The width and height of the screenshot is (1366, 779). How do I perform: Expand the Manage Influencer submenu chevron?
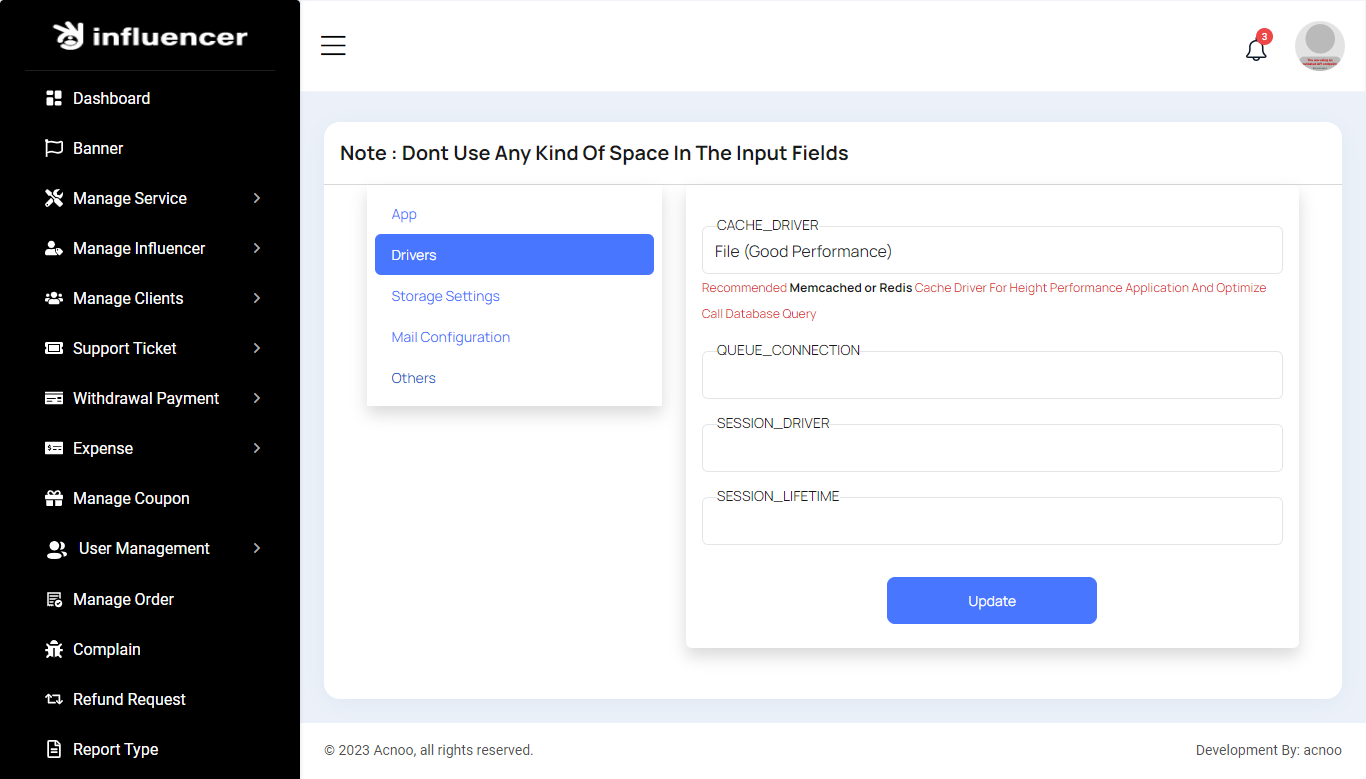pyautogui.click(x=257, y=248)
